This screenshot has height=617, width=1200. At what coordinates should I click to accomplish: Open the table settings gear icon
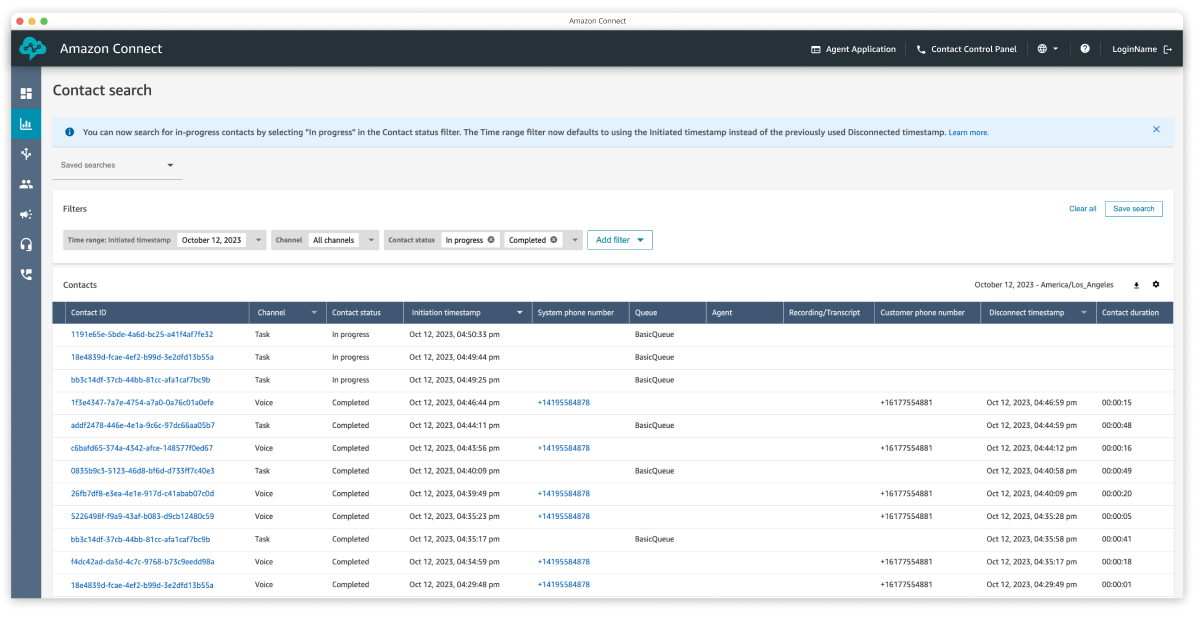[x=1156, y=284]
